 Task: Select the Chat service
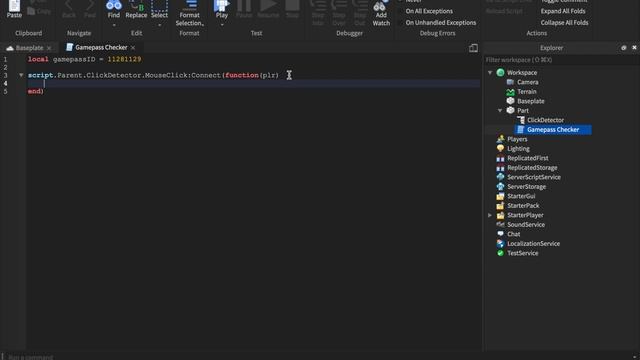click(513, 234)
